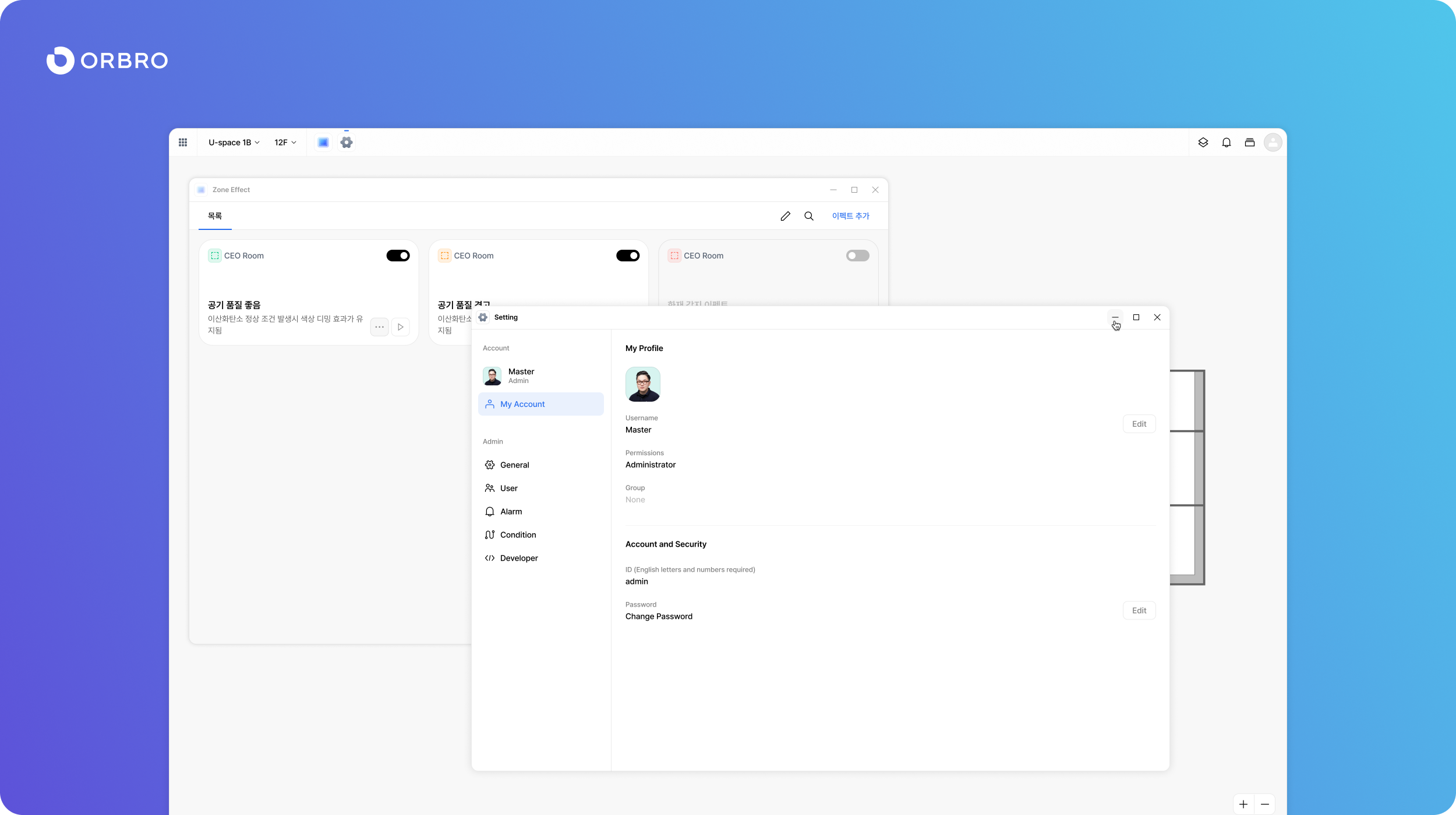This screenshot has height=815, width=1456.
Task: Enable the third CEO Room toggle
Action: coord(857,256)
